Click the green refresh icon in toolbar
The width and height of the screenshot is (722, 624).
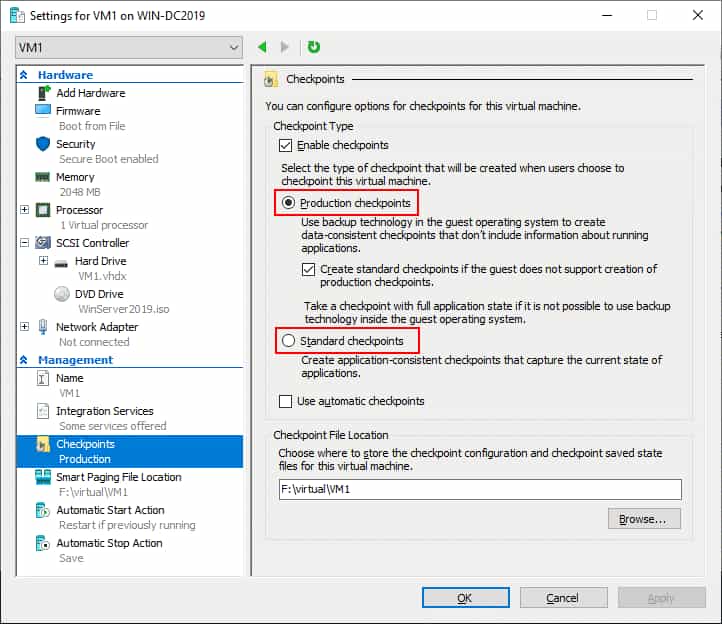tap(314, 47)
